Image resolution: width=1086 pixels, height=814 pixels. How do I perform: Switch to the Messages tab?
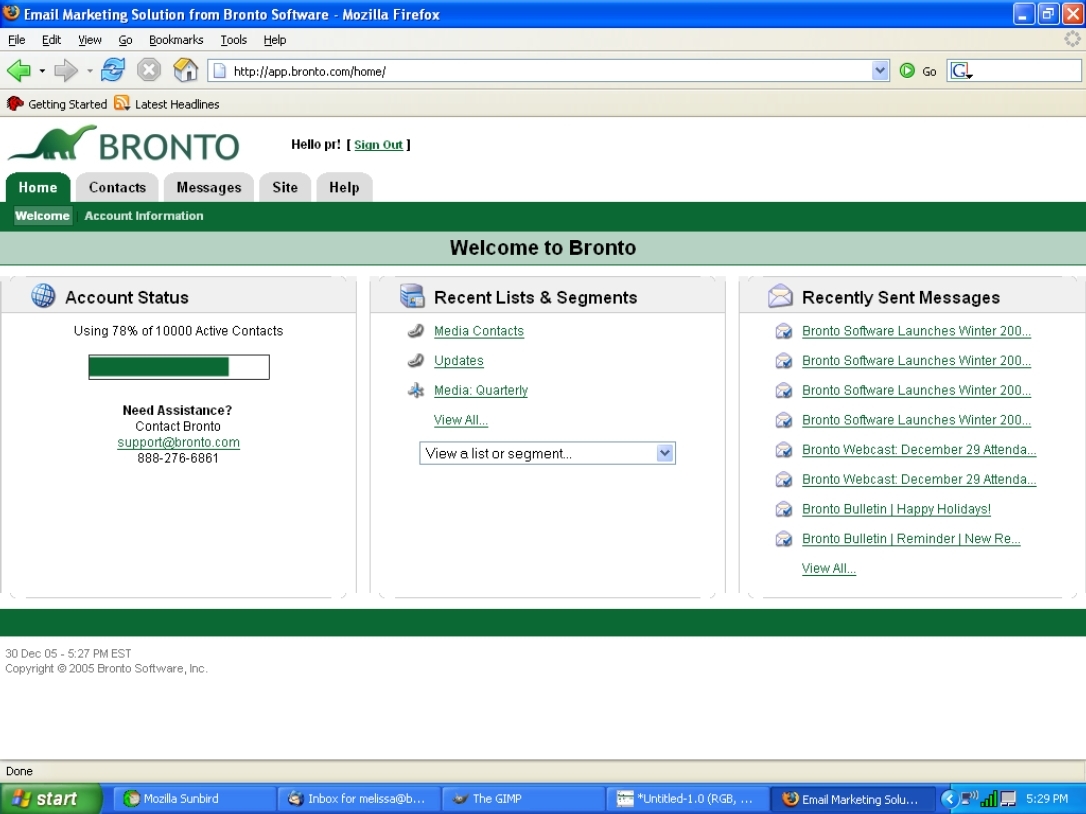[208, 187]
